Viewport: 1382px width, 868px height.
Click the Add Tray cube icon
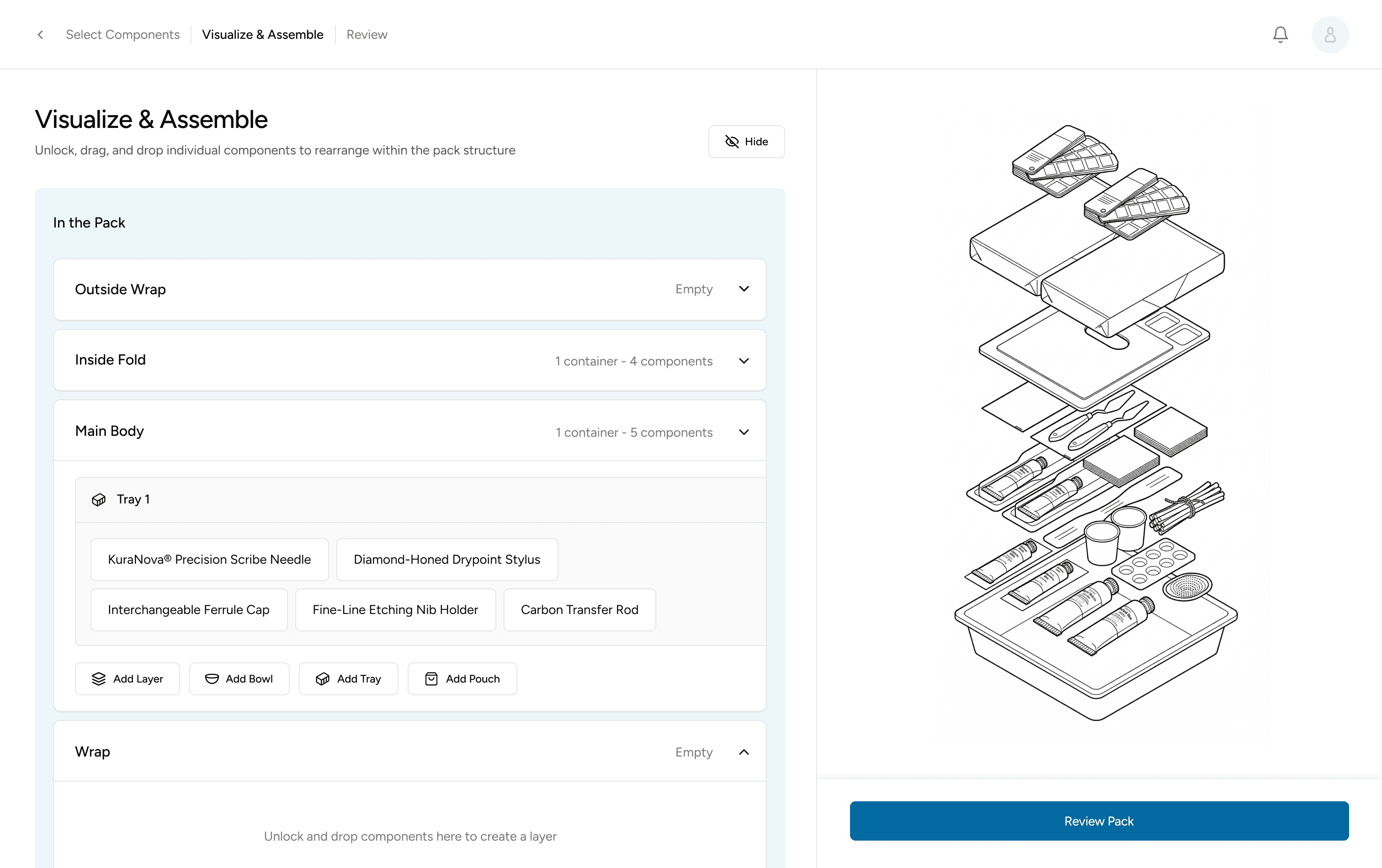pyautogui.click(x=323, y=679)
